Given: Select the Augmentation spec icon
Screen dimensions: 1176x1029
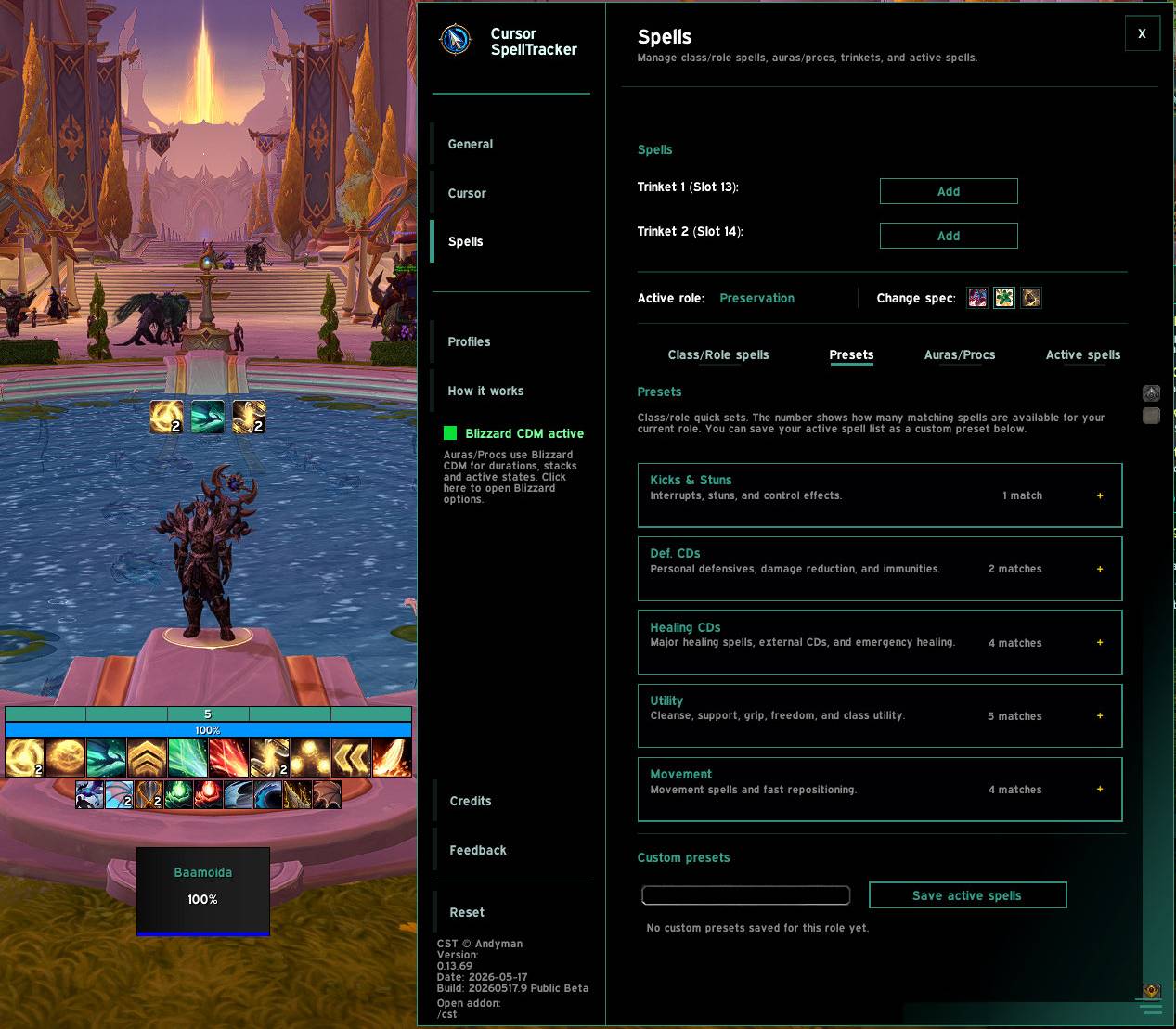Looking at the screenshot, I should pyautogui.click(x=1030, y=298).
